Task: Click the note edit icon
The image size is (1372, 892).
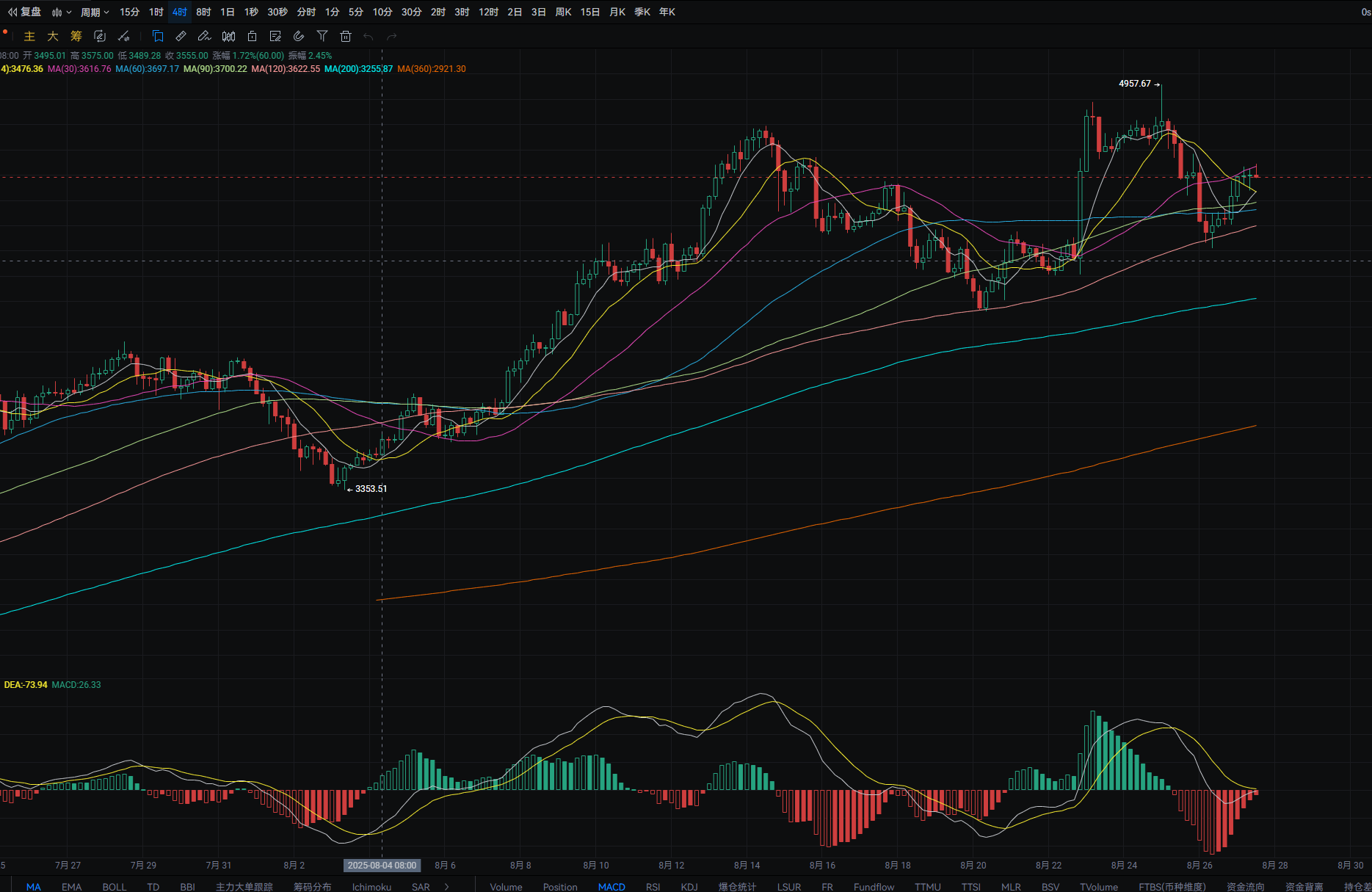Action: (x=275, y=36)
